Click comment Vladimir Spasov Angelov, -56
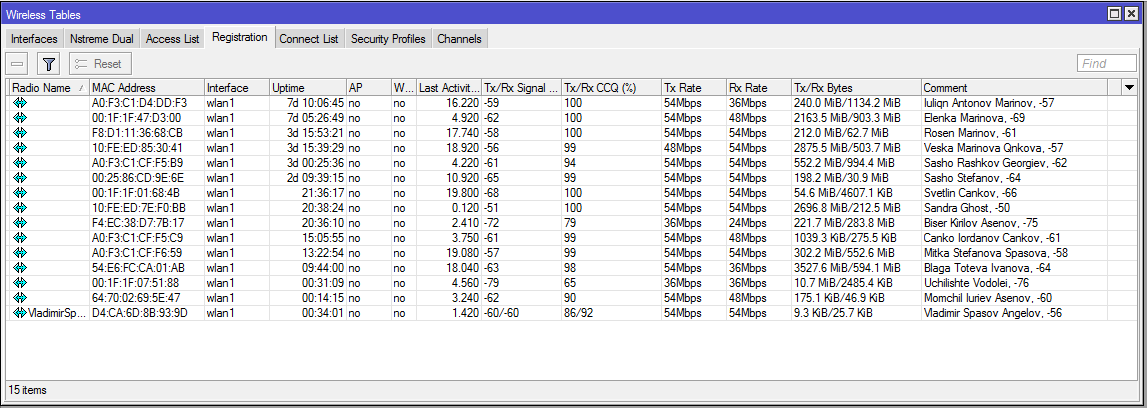 coord(993,313)
